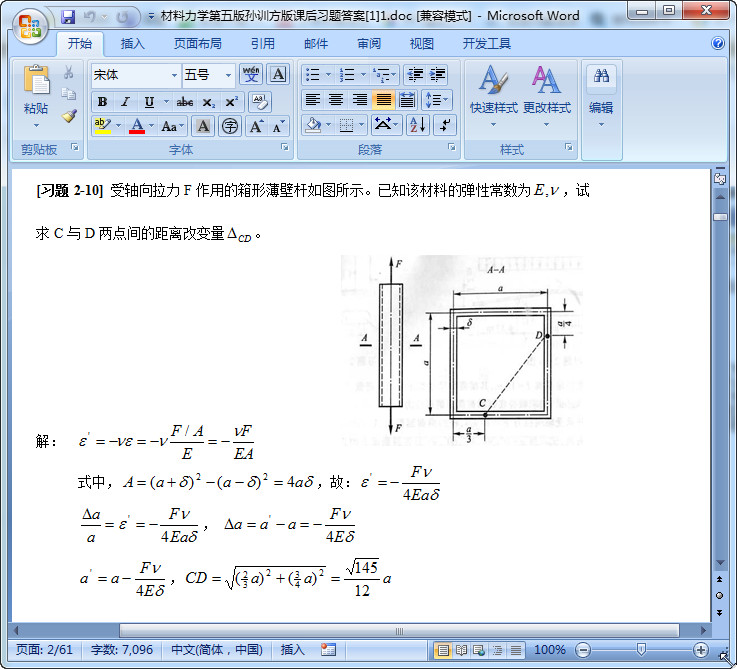Decrease paragraph indent
Viewport: 737px width, 669px height.
point(415,74)
